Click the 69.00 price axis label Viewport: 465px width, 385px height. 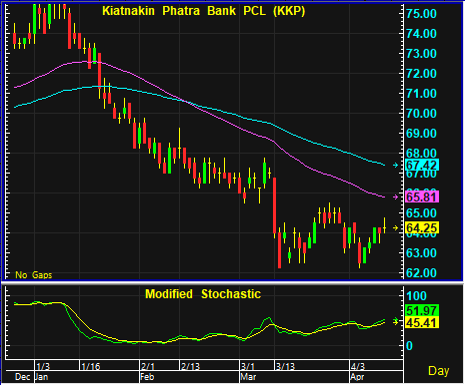point(421,134)
